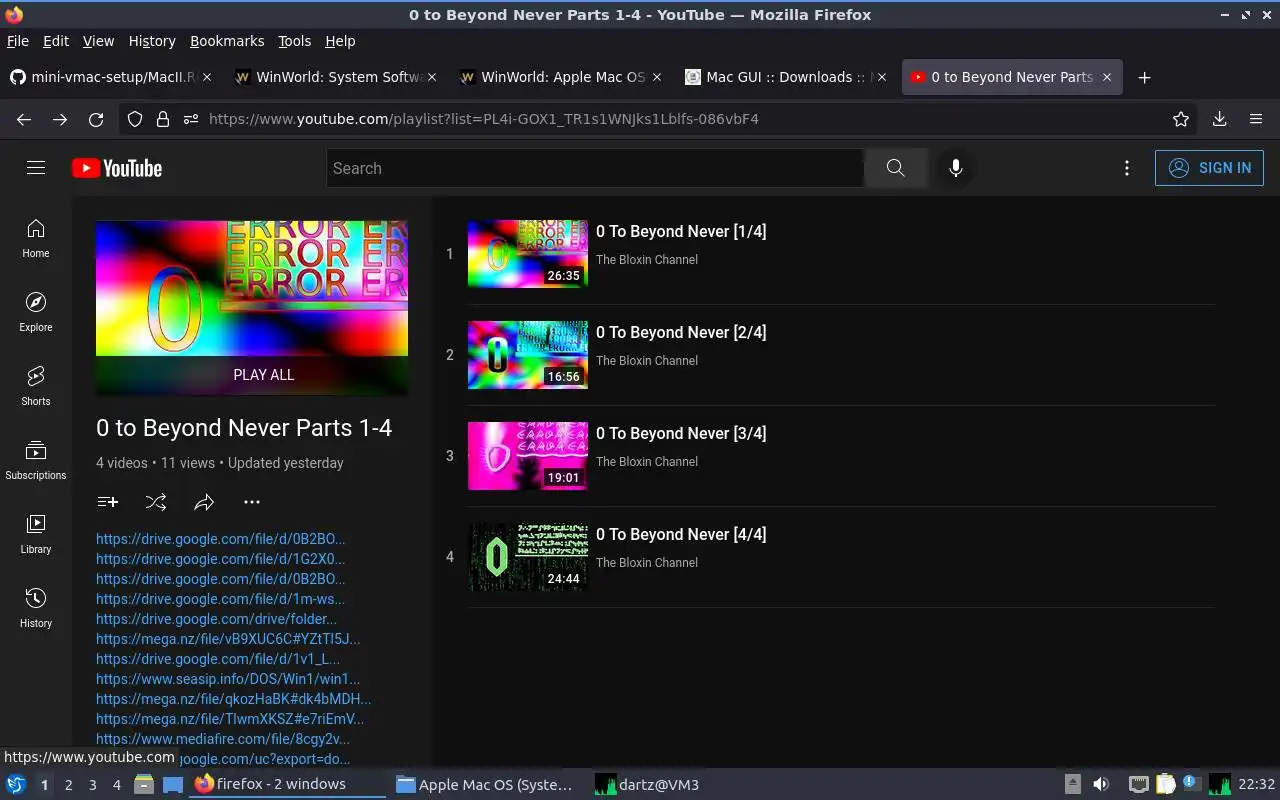
Task: Click SIGN IN button
Action: (x=1209, y=168)
